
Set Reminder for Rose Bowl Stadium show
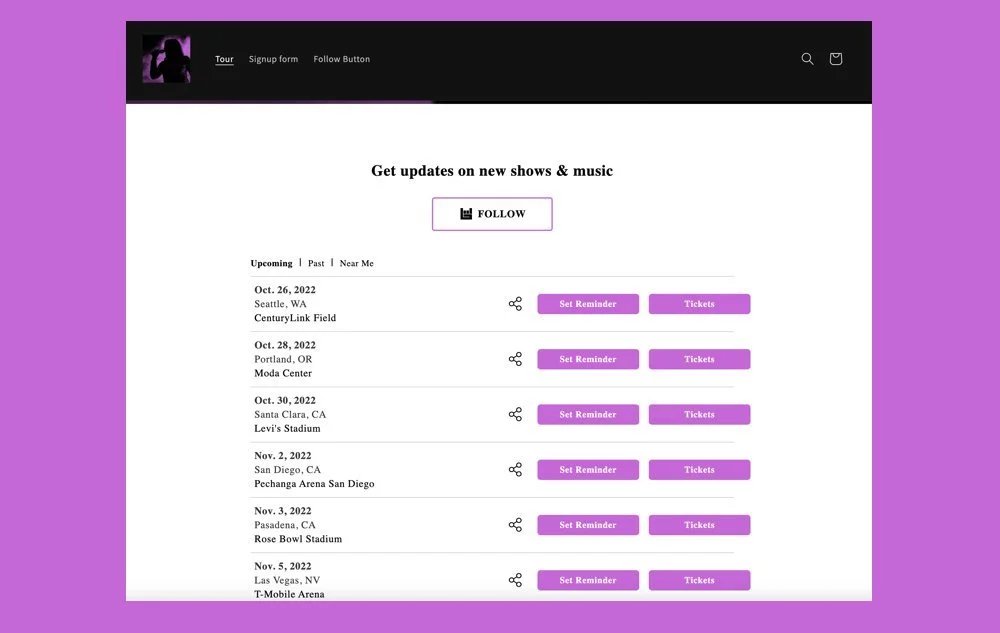point(588,525)
